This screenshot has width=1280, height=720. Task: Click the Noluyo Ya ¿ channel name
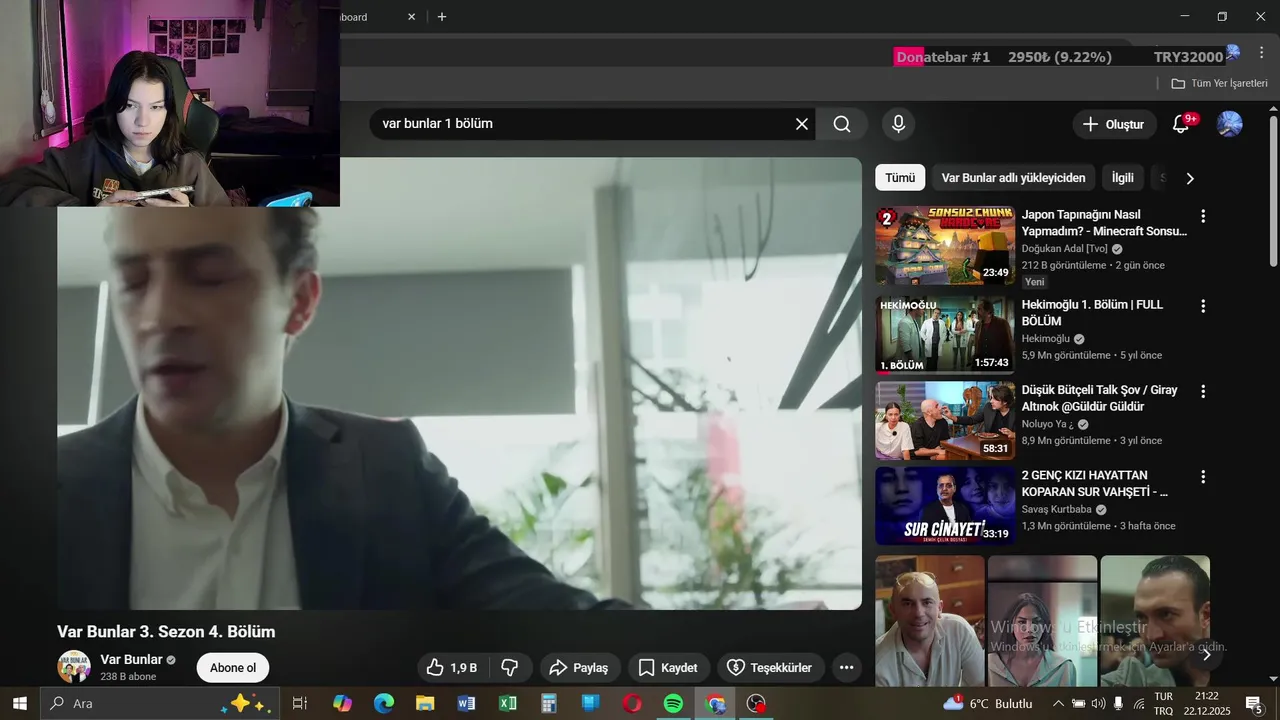tap(1047, 424)
